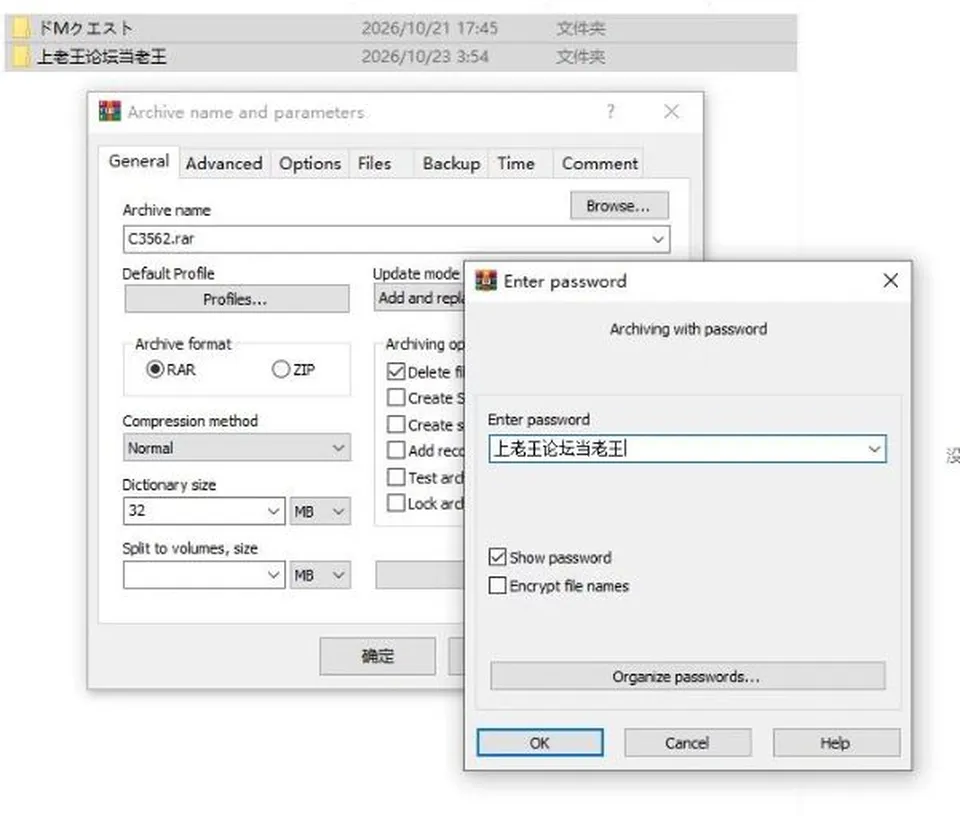The height and width of the screenshot is (816, 960).
Task: Open Organize passwords... button
Action: (x=687, y=676)
